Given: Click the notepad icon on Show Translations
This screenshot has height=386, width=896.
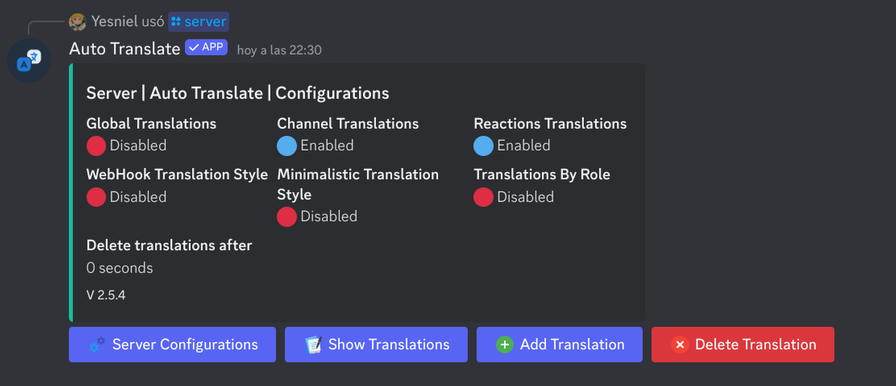Looking at the screenshot, I should click(313, 344).
